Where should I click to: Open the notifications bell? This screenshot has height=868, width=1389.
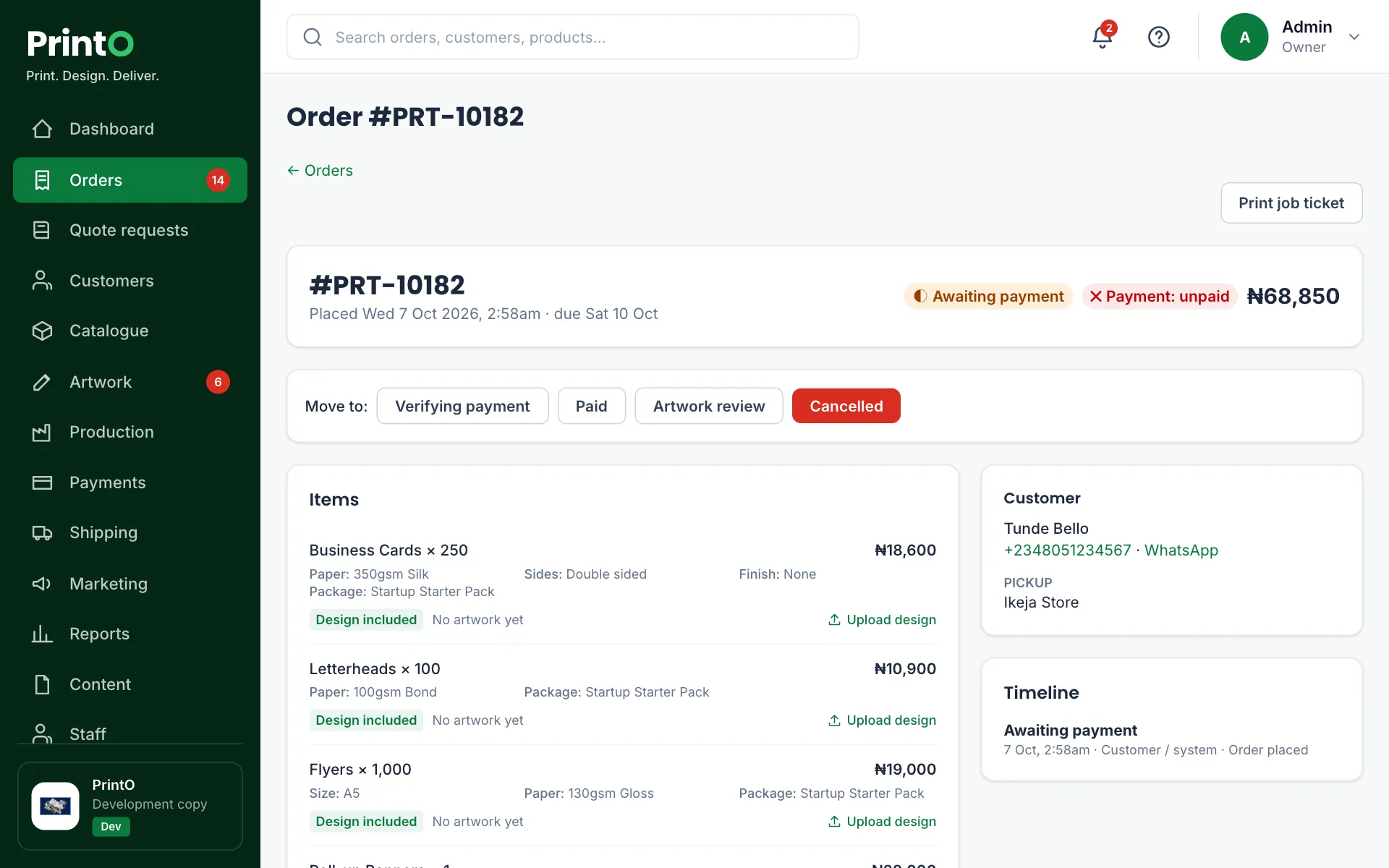pyautogui.click(x=1102, y=37)
